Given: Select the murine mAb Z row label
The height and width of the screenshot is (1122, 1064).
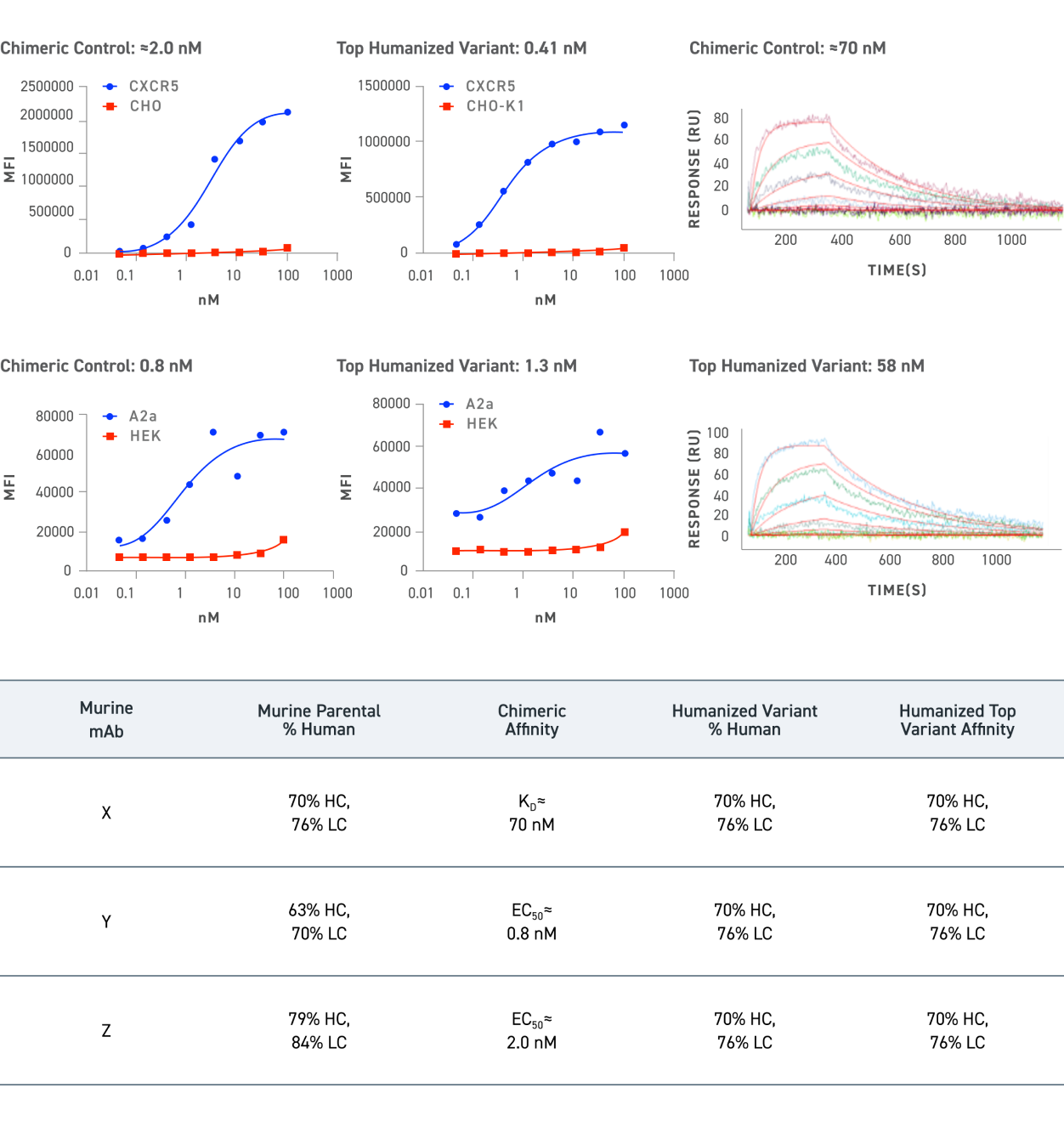Looking at the screenshot, I should point(106,1030).
